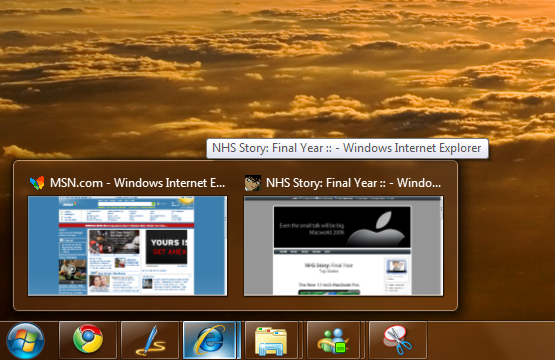This screenshot has height=360, width=555.
Task: Click the MSN butterfly icon in preview title
Action: [37, 183]
